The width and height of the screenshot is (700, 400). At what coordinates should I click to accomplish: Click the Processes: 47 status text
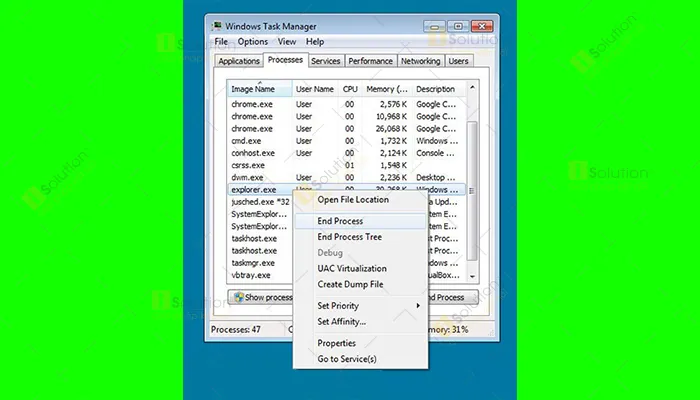pyautogui.click(x=236, y=329)
